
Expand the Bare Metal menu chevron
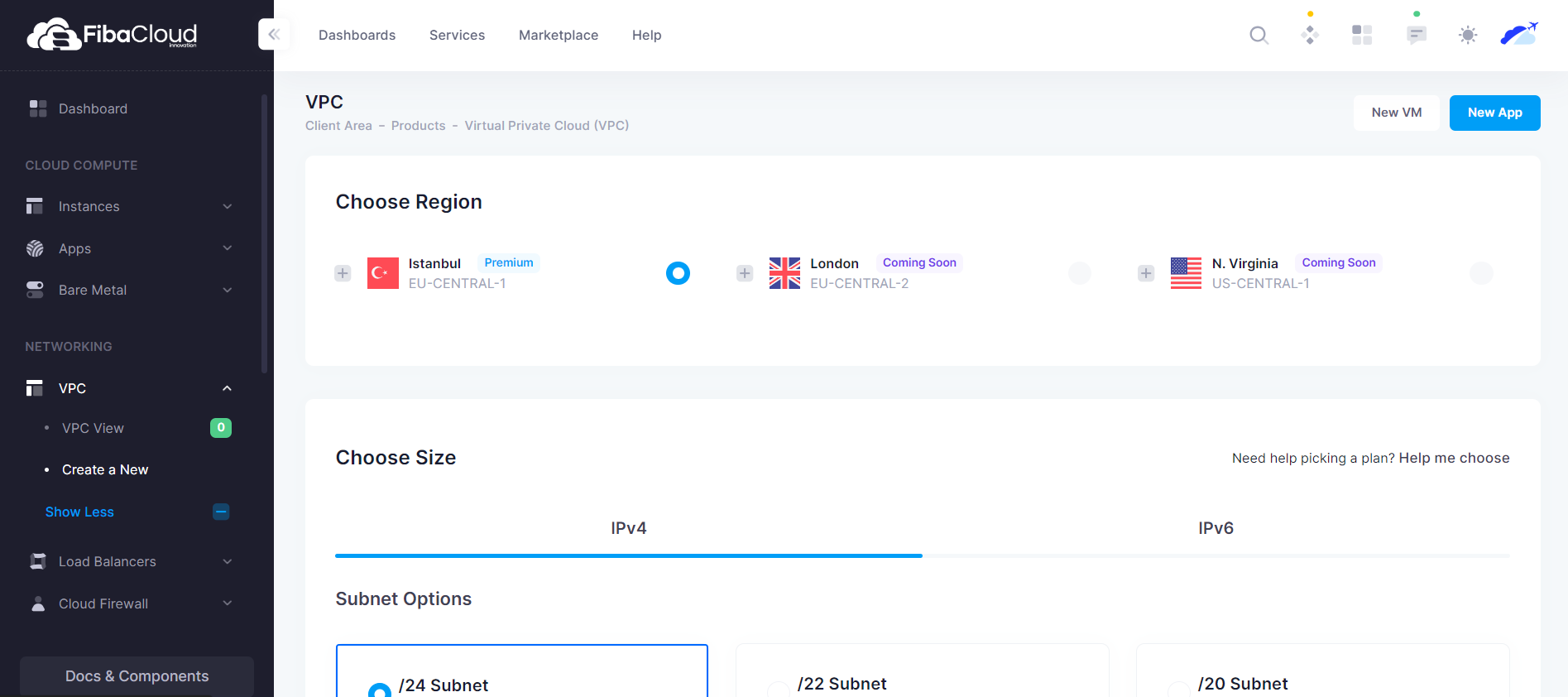point(228,290)
